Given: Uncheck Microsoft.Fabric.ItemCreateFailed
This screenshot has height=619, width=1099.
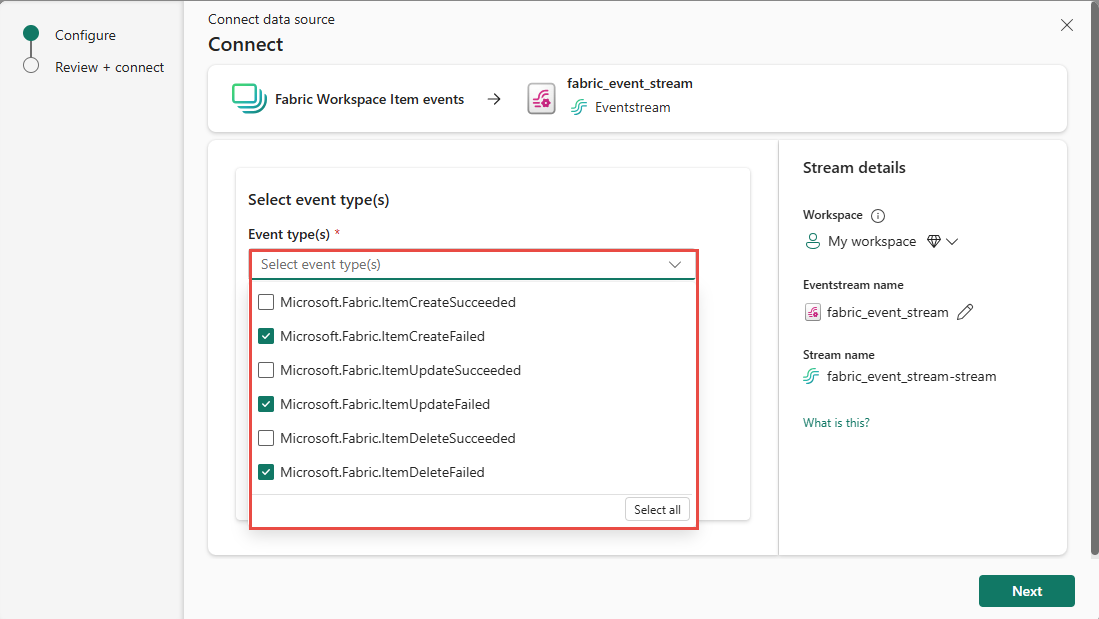Looking at the screenshot, I should pyautogui.click(x=266, y=336).
